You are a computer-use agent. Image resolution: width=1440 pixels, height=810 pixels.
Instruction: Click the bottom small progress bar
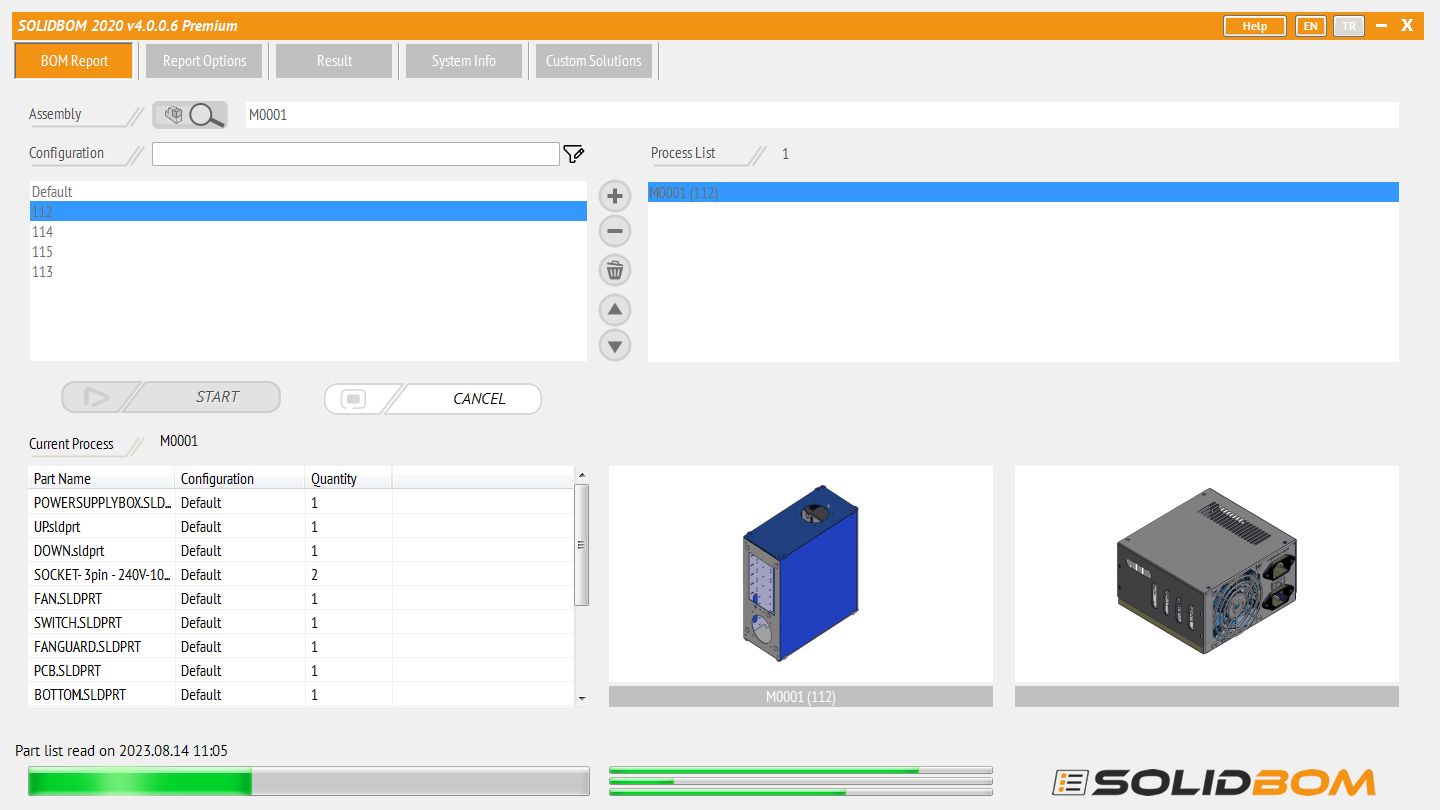pos(801,792)
